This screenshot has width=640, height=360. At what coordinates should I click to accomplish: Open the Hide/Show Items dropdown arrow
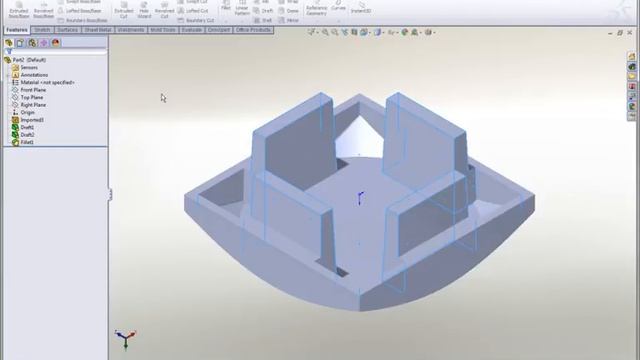398,33
